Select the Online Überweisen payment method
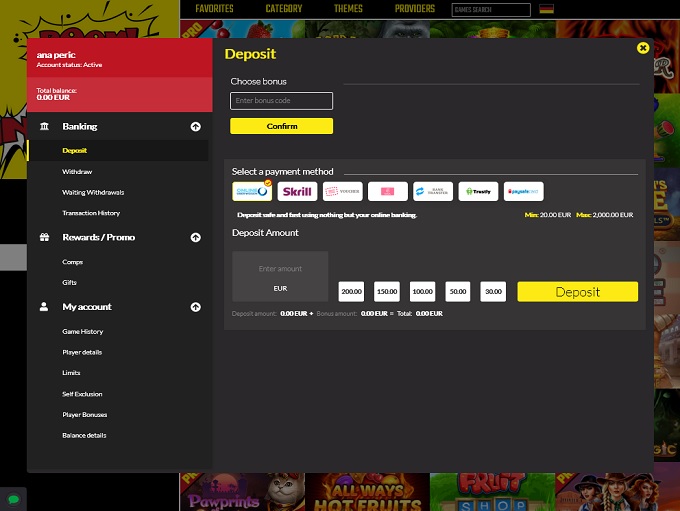 tap(252, 191)
